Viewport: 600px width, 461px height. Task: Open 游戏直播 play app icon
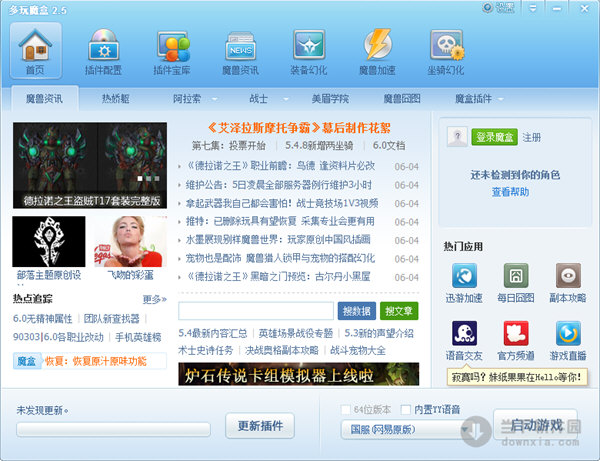pos(568,333)
